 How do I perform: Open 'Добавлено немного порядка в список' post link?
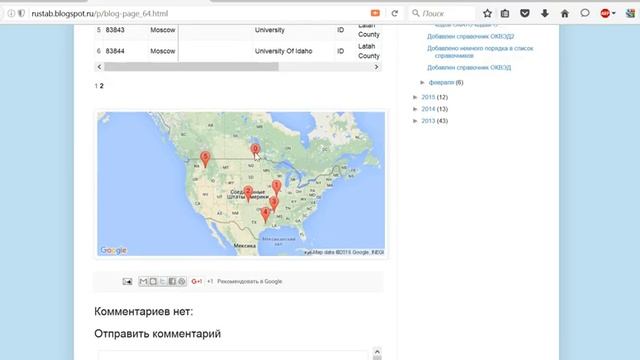tap(480, 51)
